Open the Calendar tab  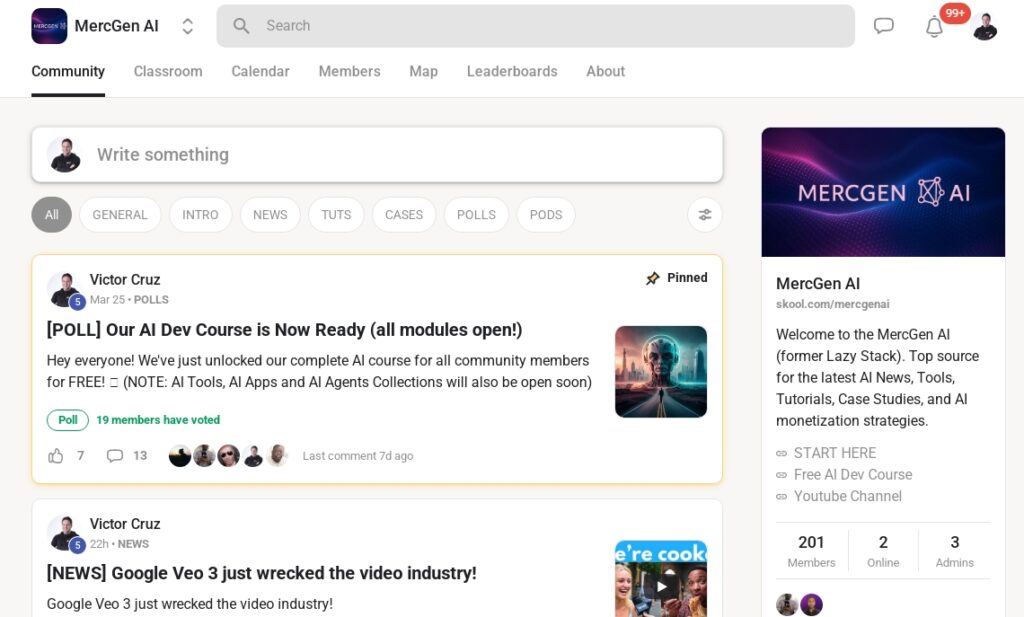261,71
